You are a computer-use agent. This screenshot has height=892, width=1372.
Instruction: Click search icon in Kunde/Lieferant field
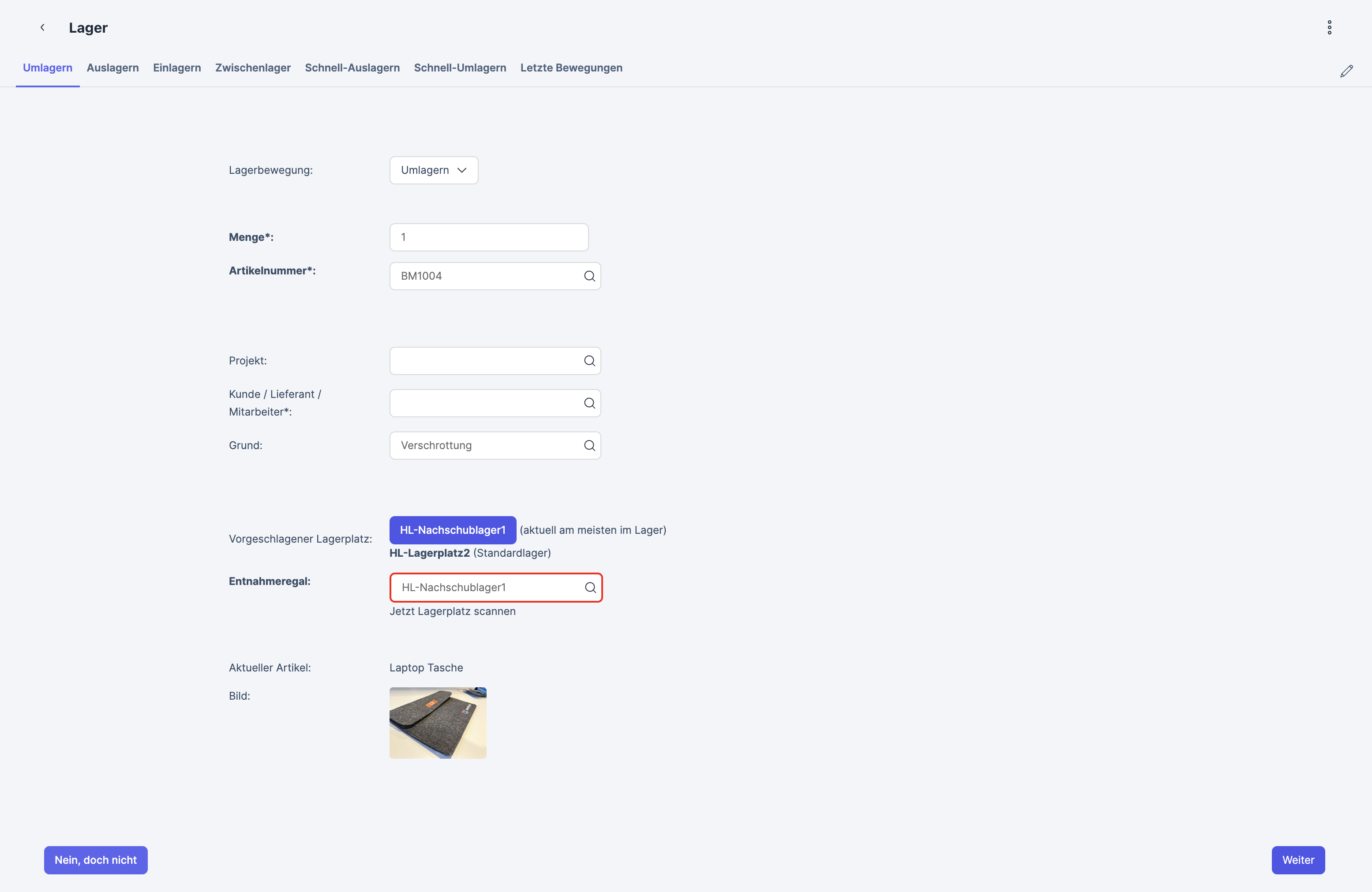coord(589,403)
